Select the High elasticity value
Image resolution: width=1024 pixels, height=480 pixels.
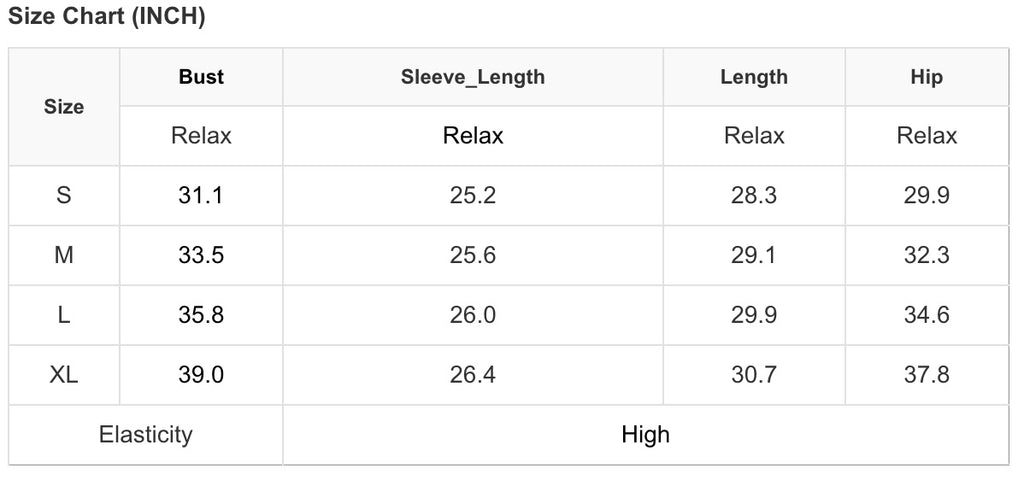pyautogui.click(x=645, y=435)
